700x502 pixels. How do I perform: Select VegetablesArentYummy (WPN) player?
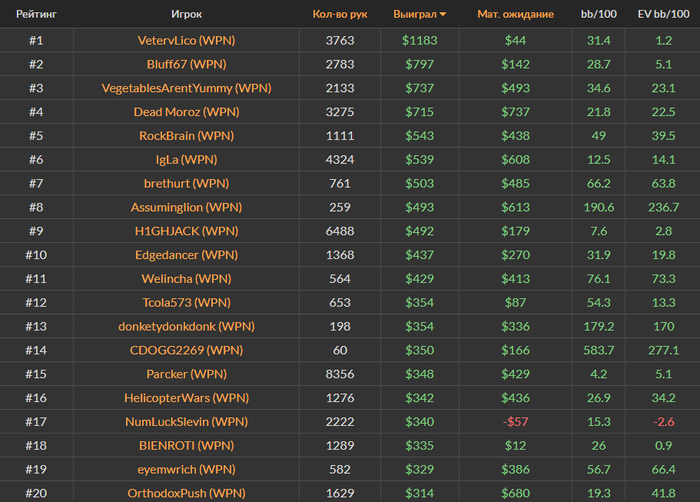point(186,88)
